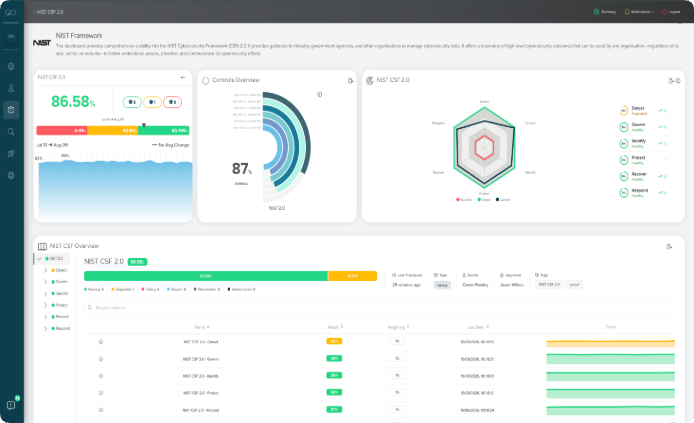Viewport: 694px width, 423px height.
Task: Export the Controls Overview card
Action: 350,81
